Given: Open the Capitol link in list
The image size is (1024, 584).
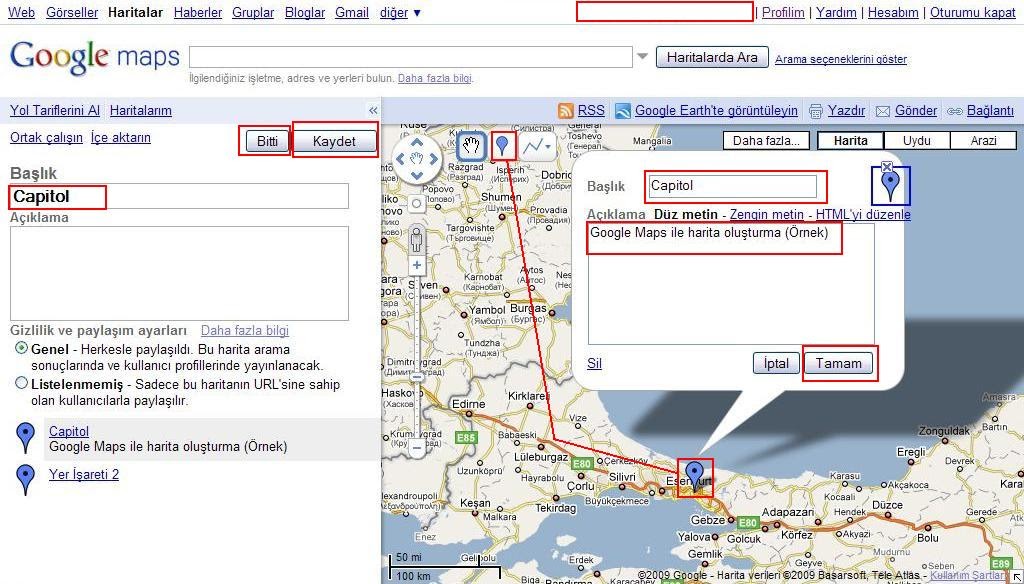Looking at the screenshot, I should click(69, 431).
